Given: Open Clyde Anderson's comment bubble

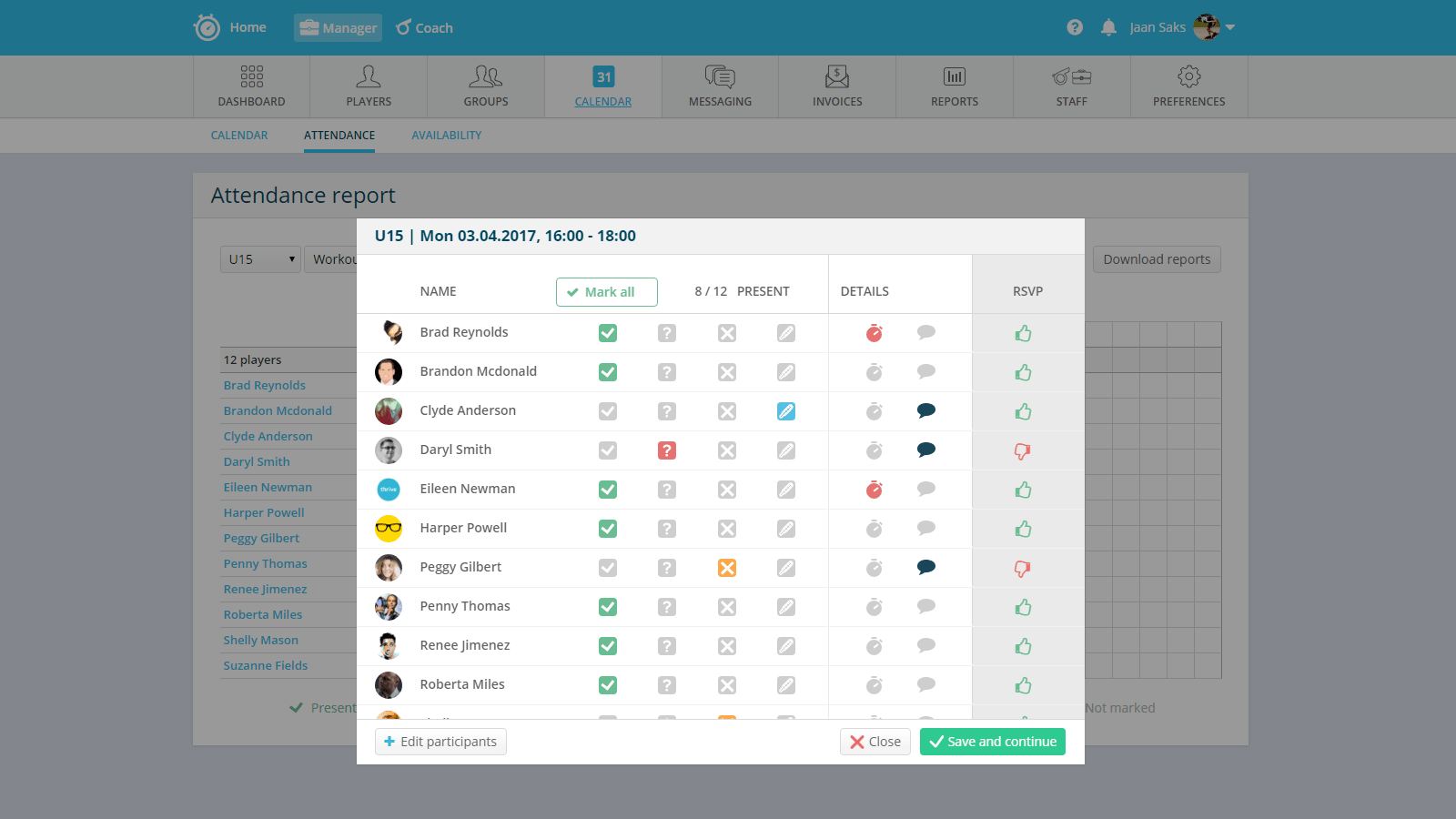Looking at the screenshot, I should point(926,410).
